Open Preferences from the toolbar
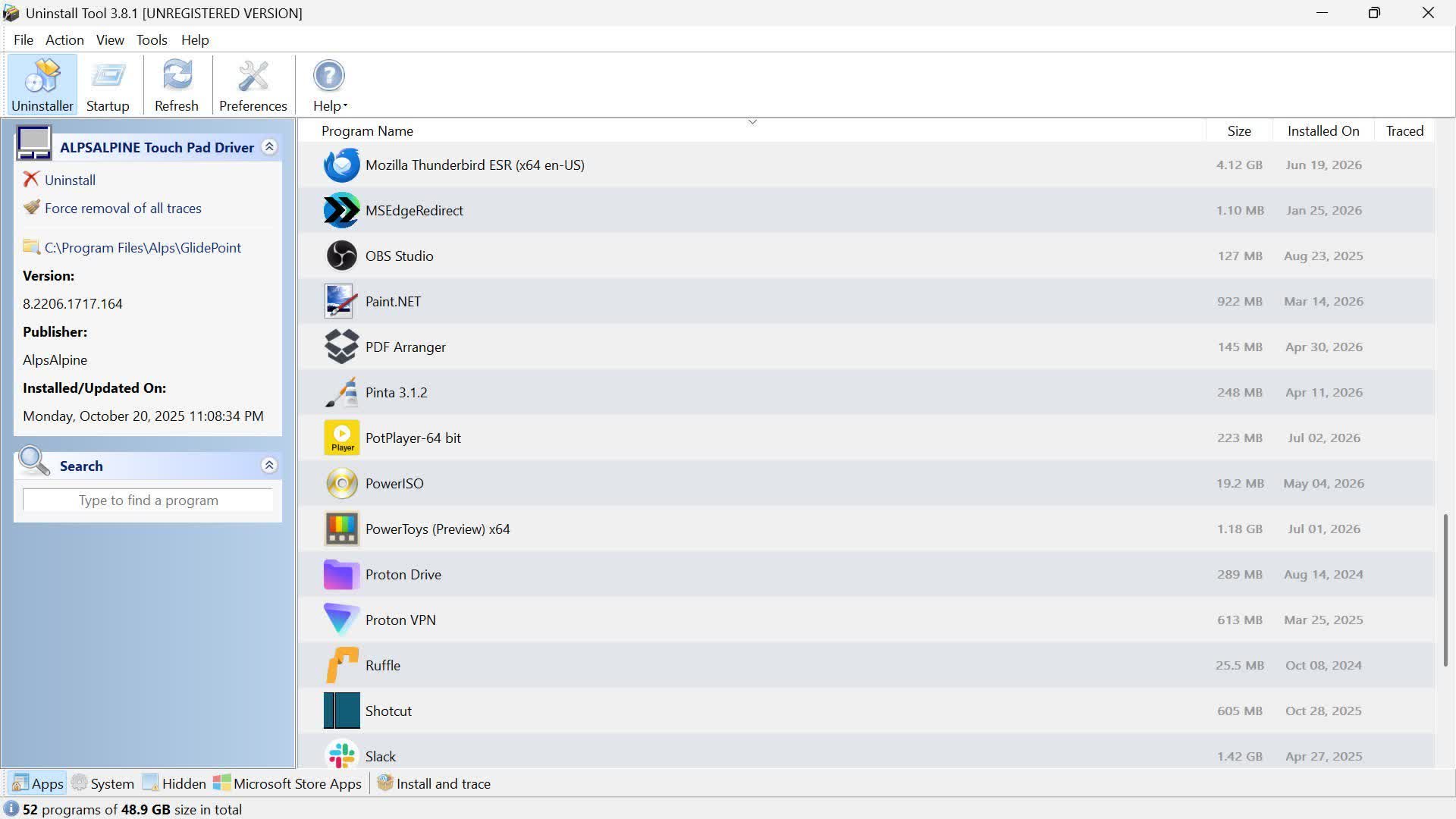The image size is (1456, 819). (253, 85)
